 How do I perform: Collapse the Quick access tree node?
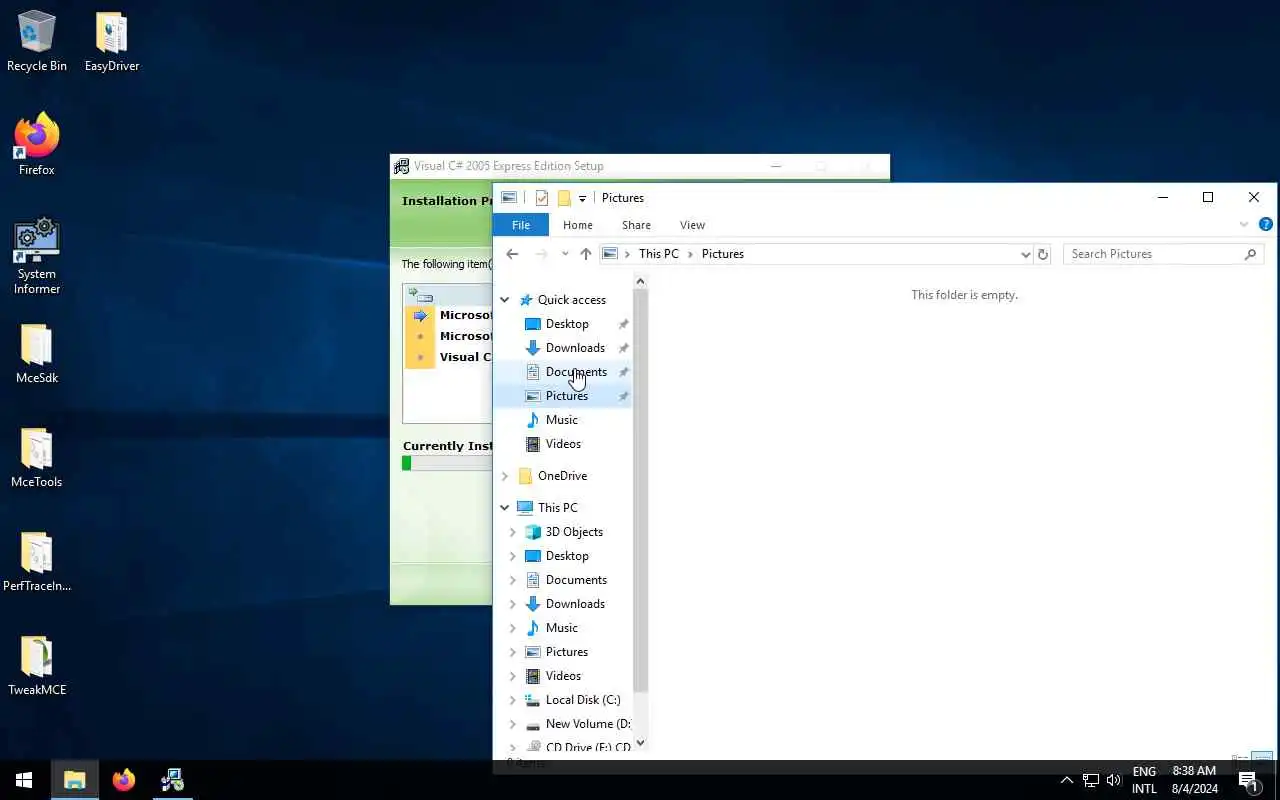pos(505,300)
